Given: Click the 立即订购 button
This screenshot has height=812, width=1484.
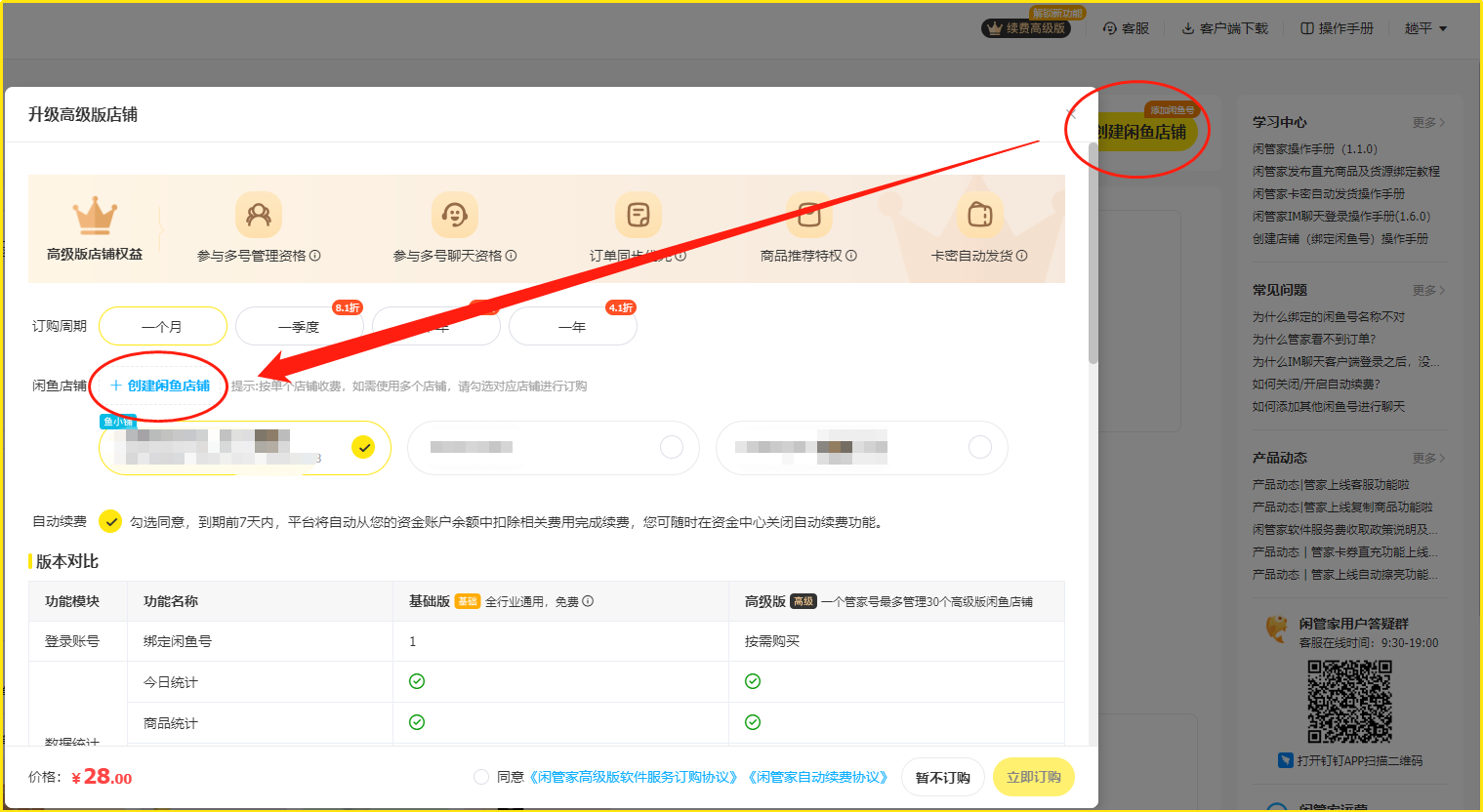Looking at the screenshot, I should pos(1033,777).
